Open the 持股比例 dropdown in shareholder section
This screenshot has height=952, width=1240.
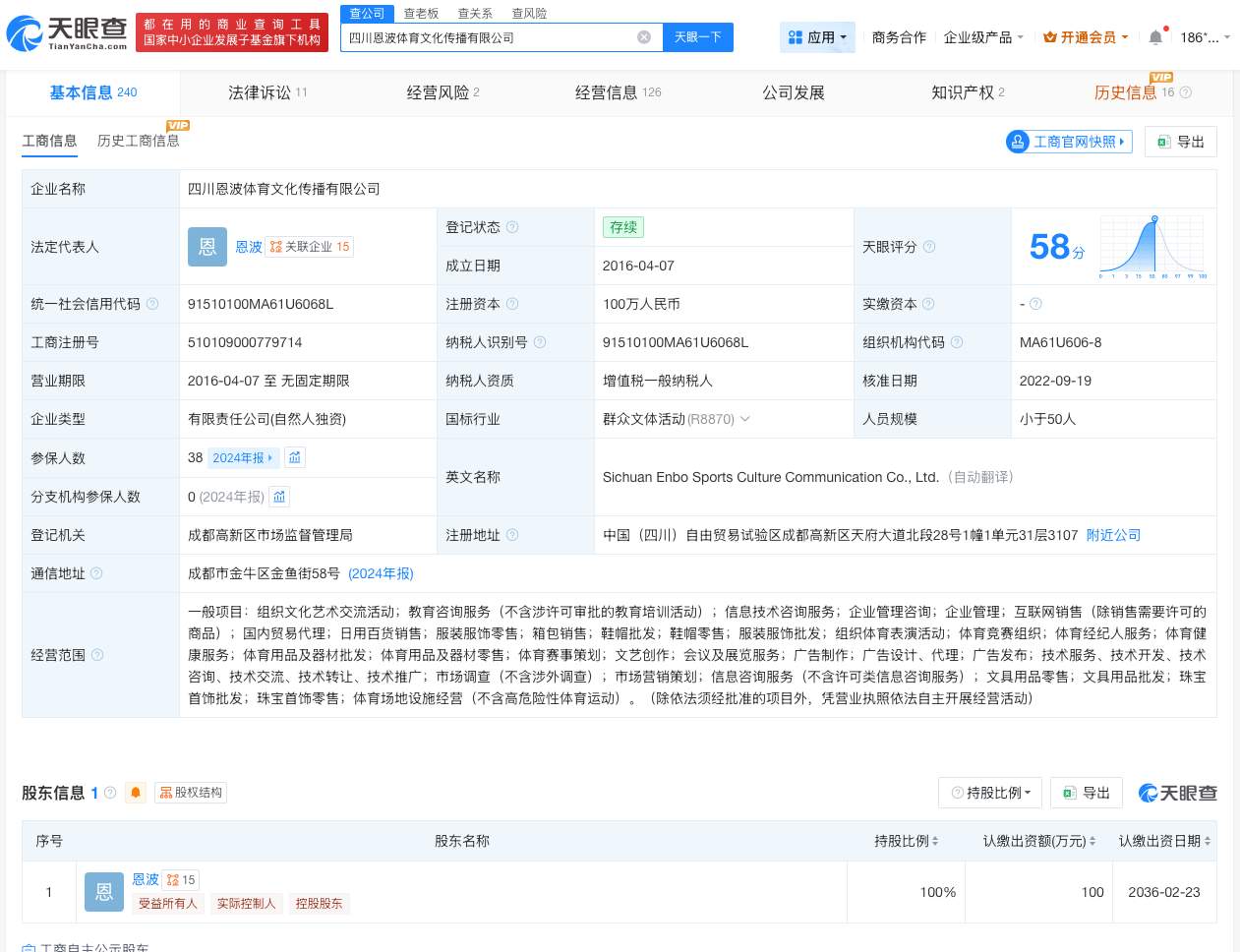[990, 793]
